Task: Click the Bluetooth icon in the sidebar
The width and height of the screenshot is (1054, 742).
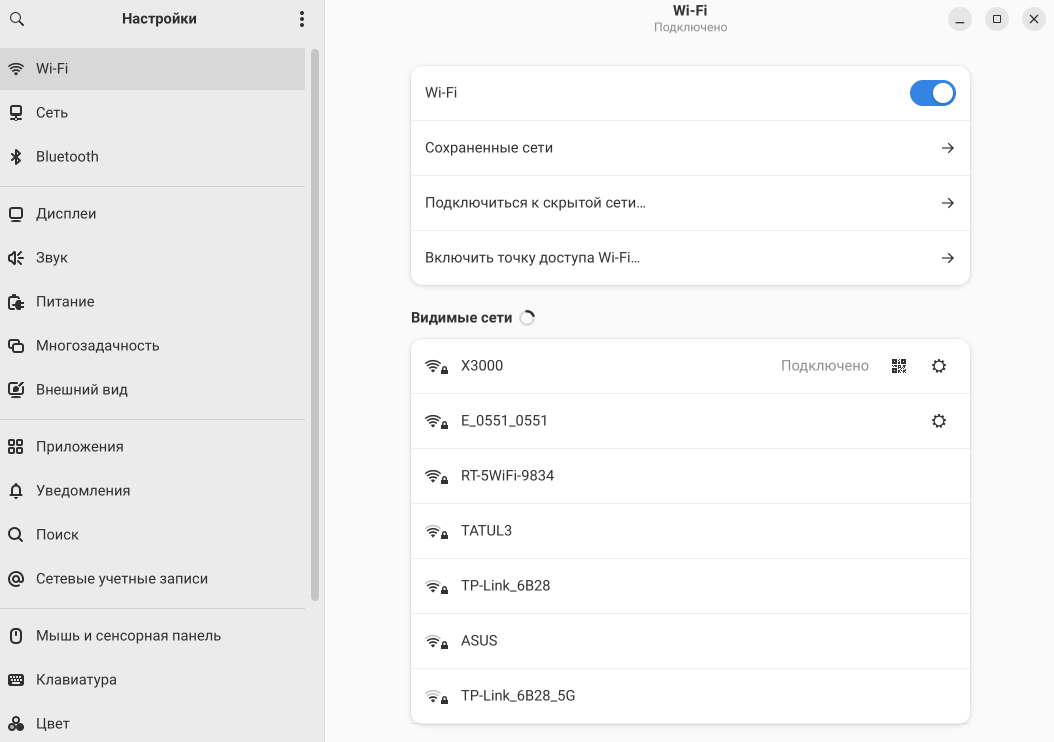Action: (16, 157)
